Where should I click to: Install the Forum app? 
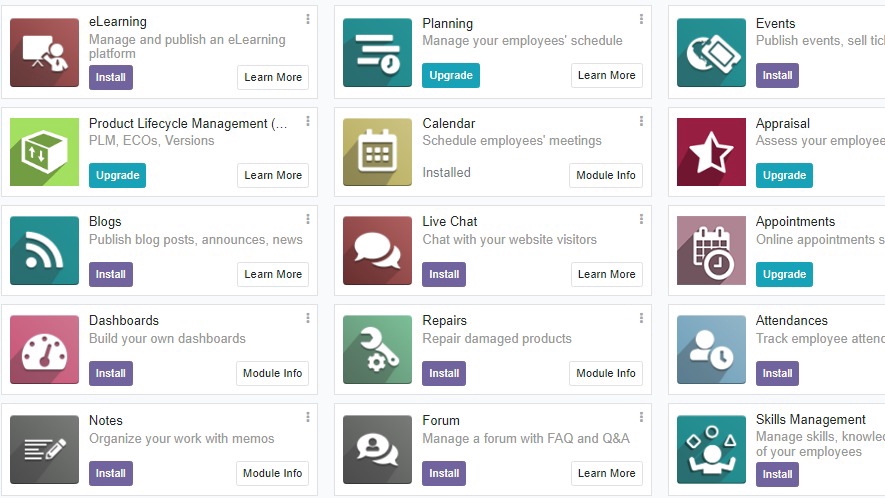click(444, 473)
